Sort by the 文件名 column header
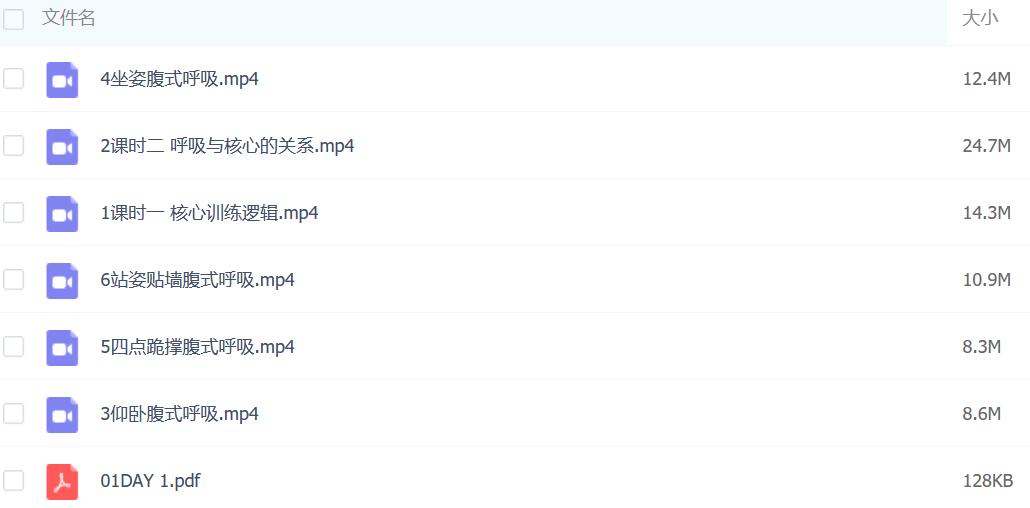 coord(69,18)
